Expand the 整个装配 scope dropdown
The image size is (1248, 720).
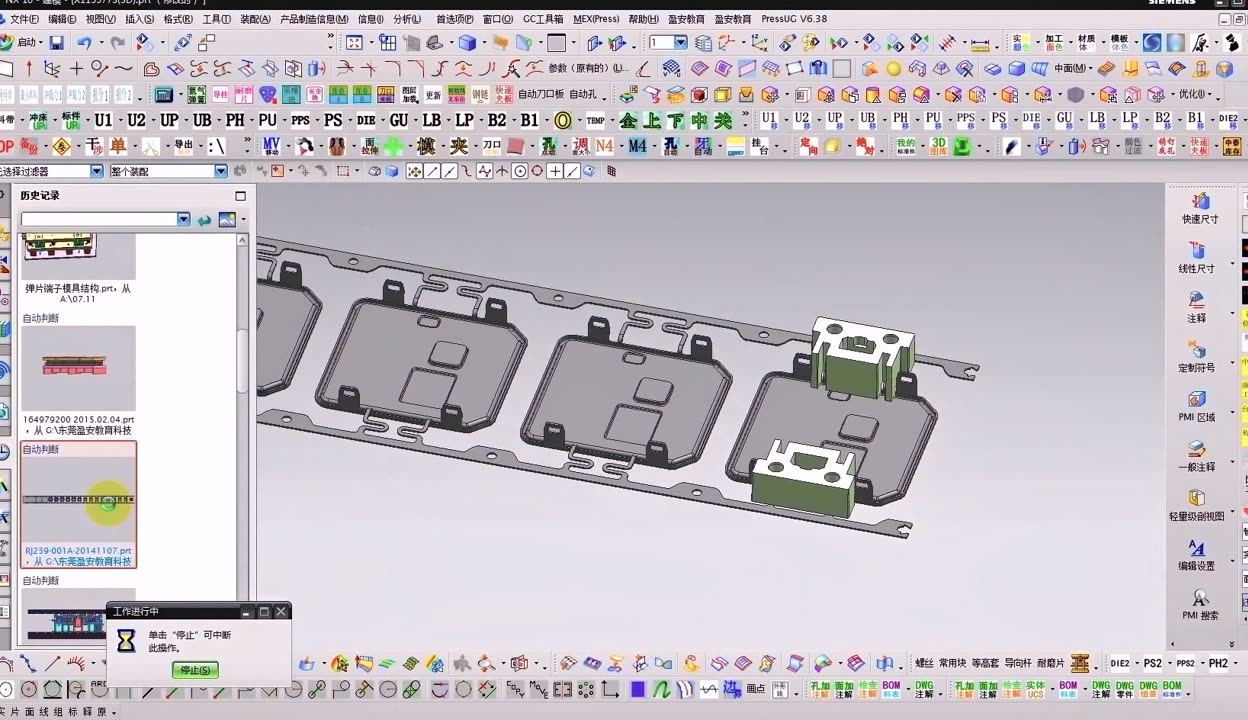[221, 172]
